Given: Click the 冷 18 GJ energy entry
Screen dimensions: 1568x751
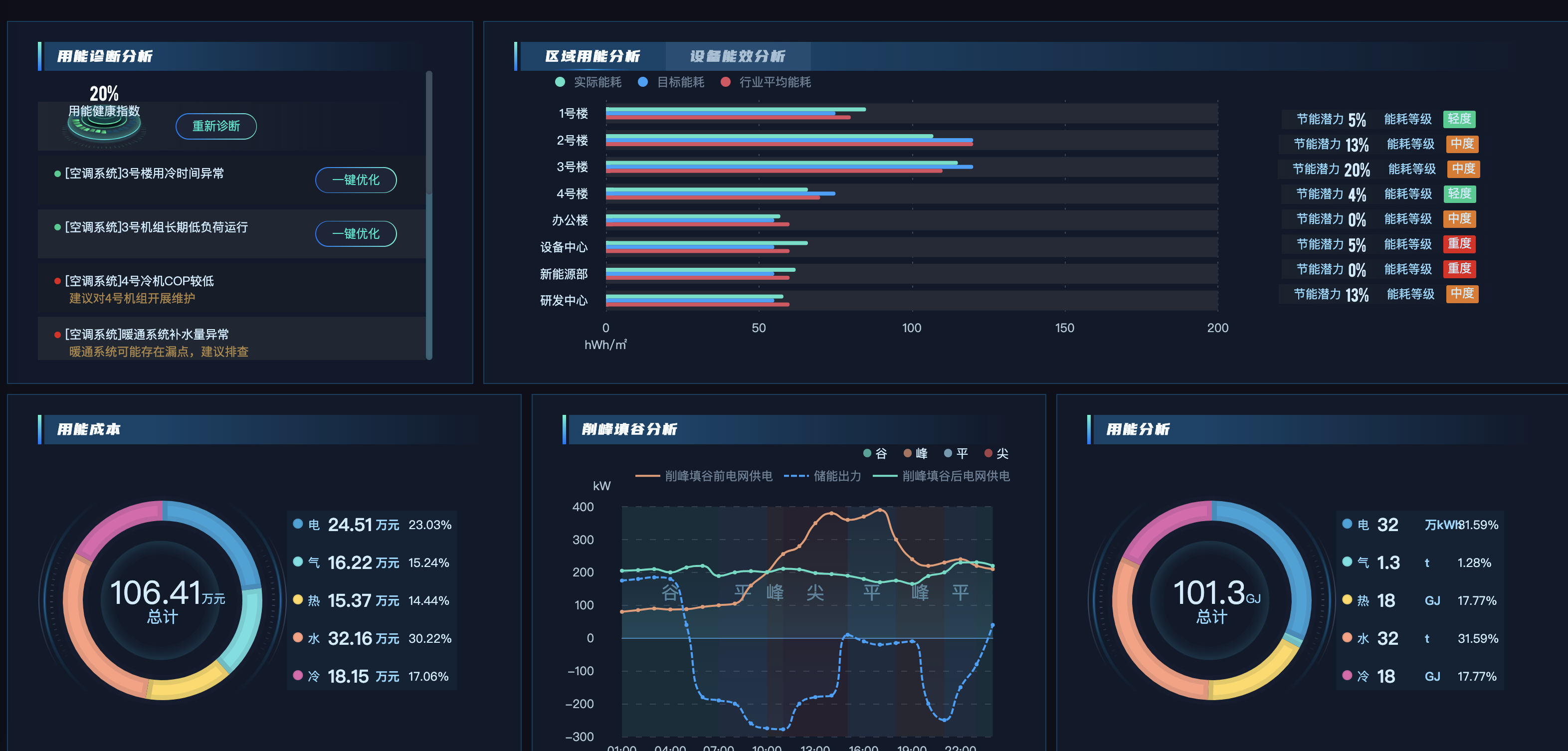Looking at the screenshot, I should [1420, 676].
